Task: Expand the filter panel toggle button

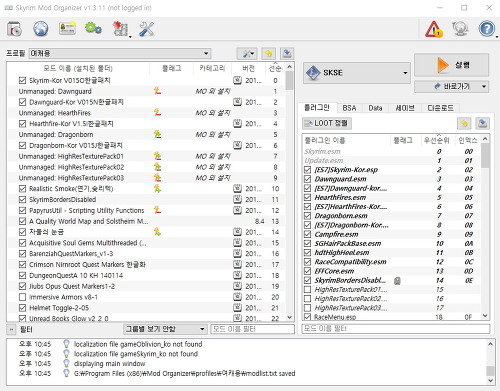Action: [x=11, y=330]
